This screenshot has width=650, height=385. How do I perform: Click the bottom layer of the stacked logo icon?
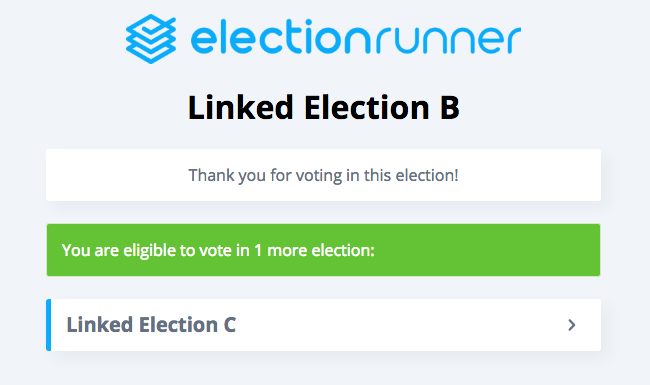pyautogui.click(x=151, y=55)
